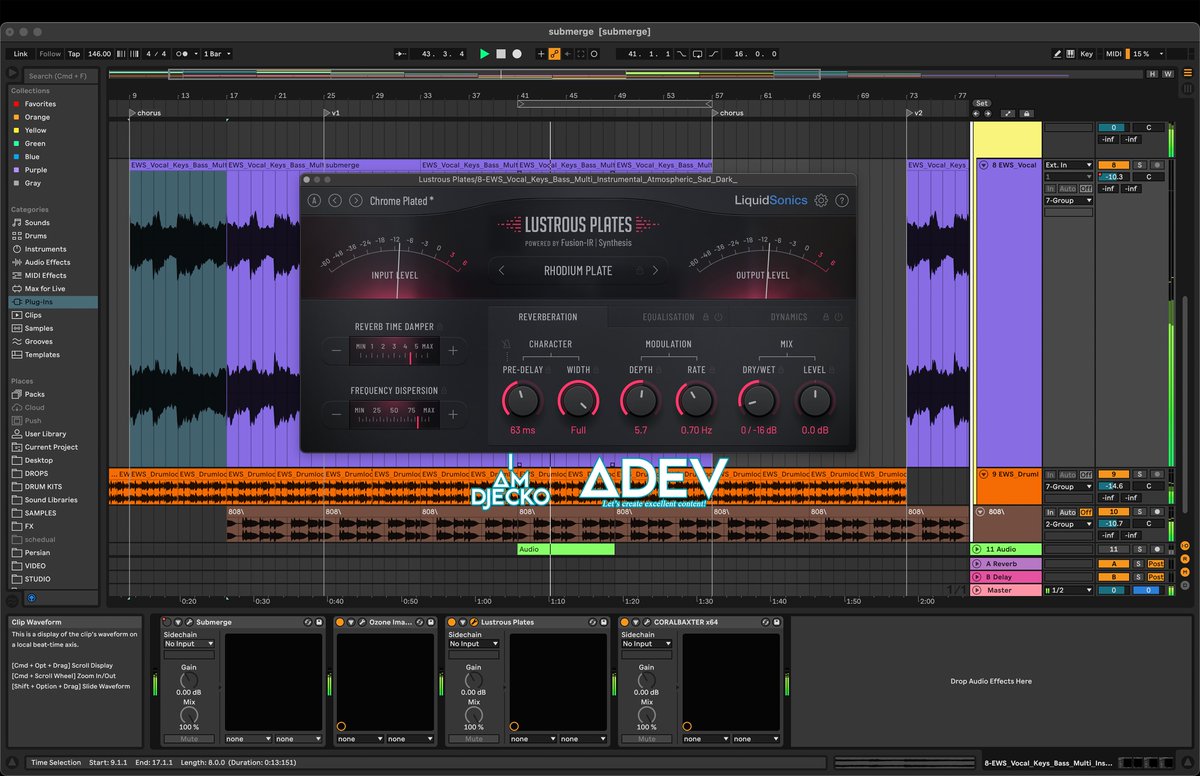Decrease Reverb Time Damper with minus button
1200x776 pixels.
[x=334, y=351]
